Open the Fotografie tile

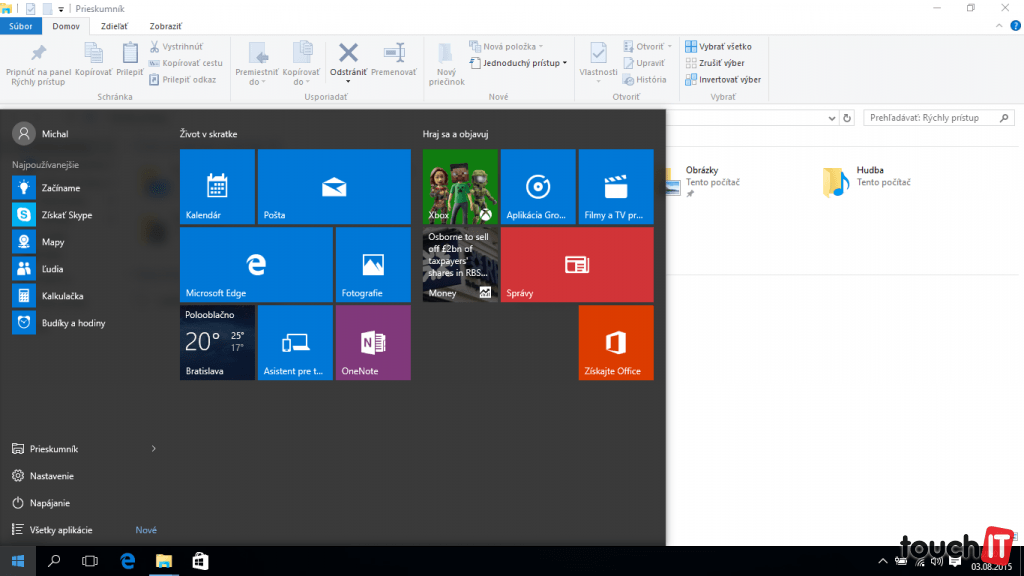[x=373, y=264]
